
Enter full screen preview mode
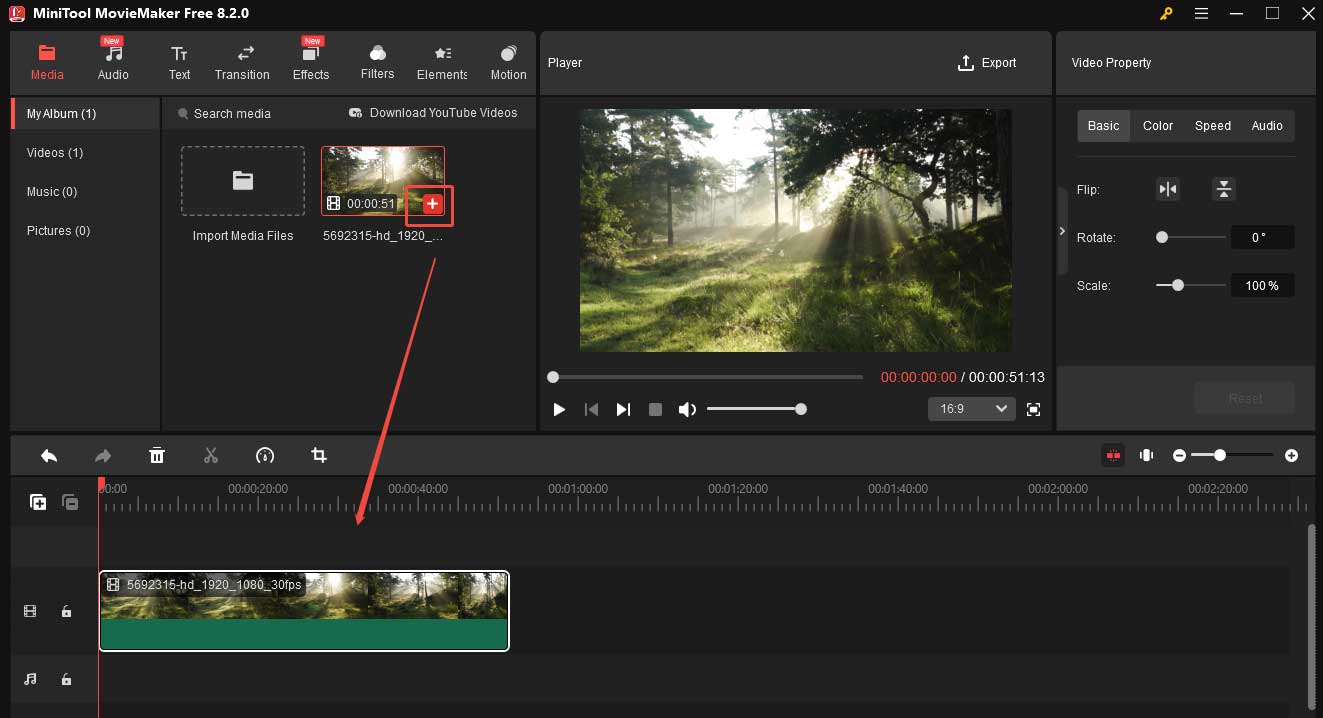coord(1034,409)
